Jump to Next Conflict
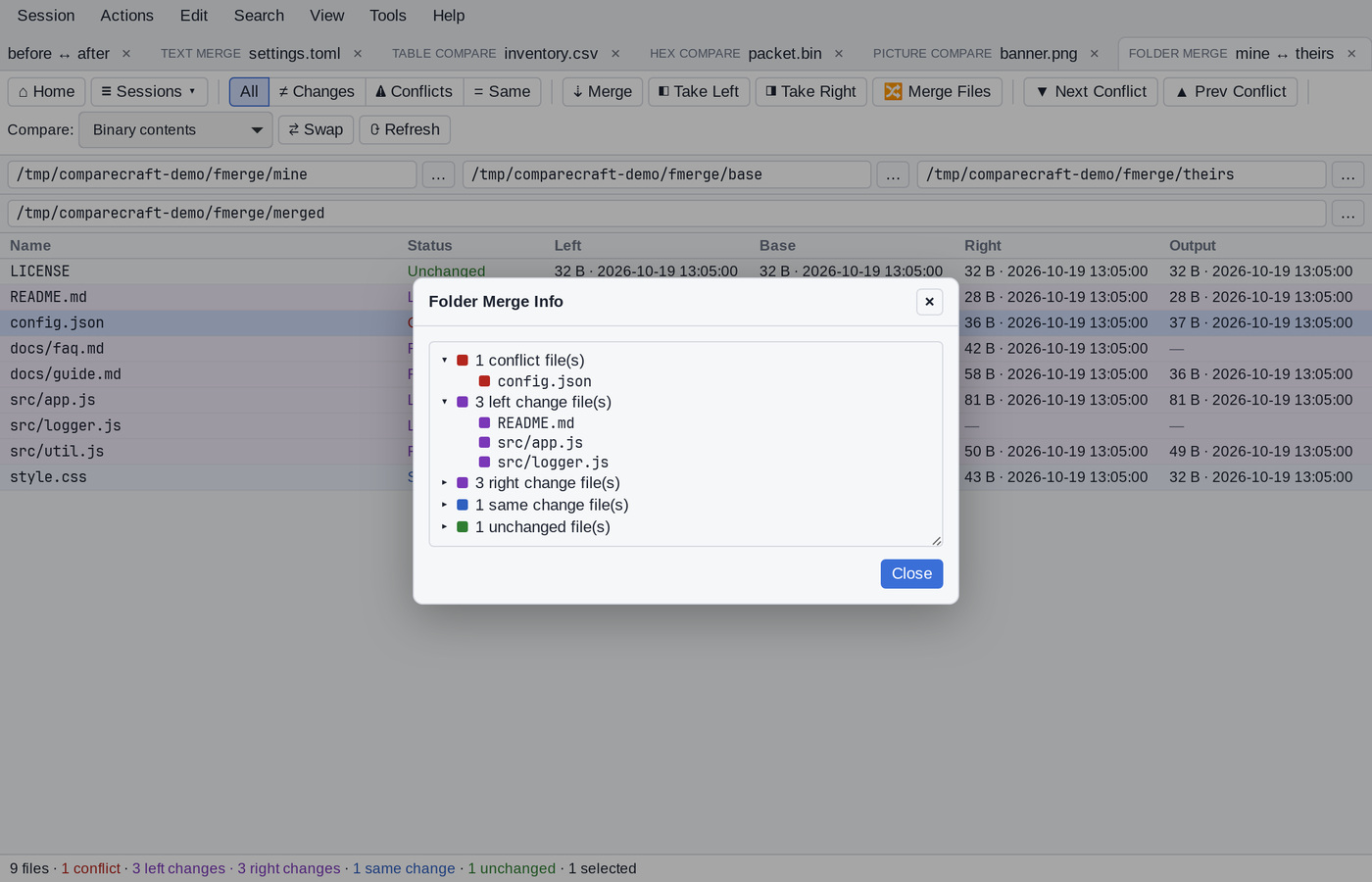The width and height of the screenshot is (1372, 882). 1091,91
